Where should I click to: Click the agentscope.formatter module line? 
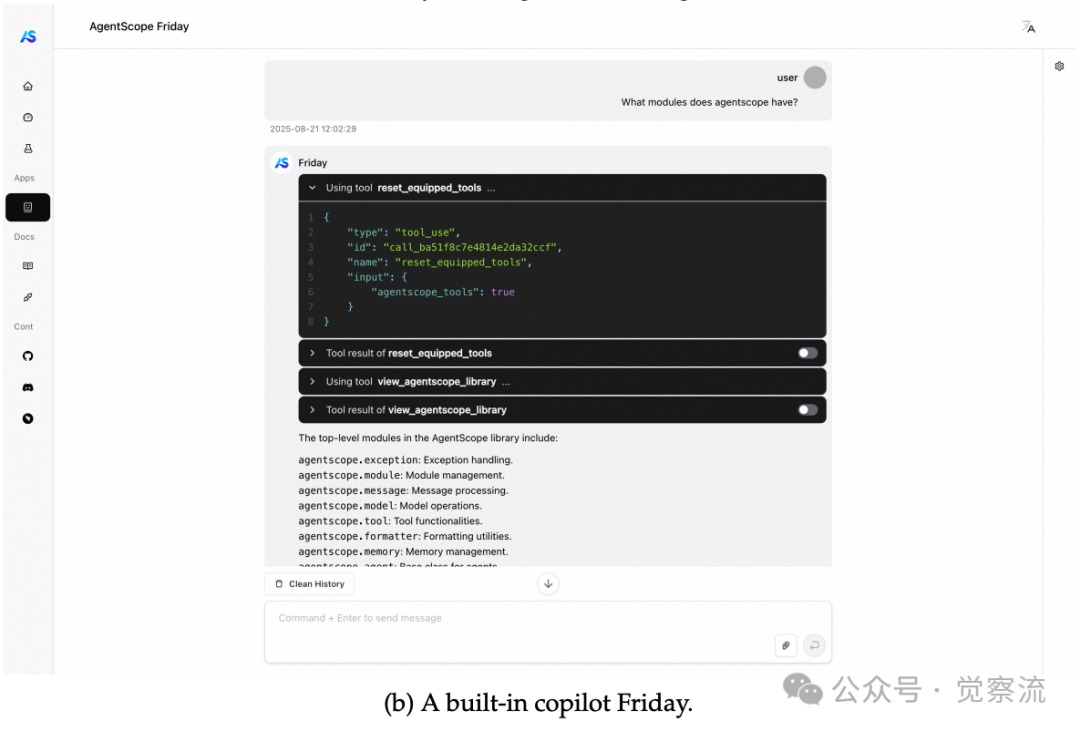[x=405, y=536]
